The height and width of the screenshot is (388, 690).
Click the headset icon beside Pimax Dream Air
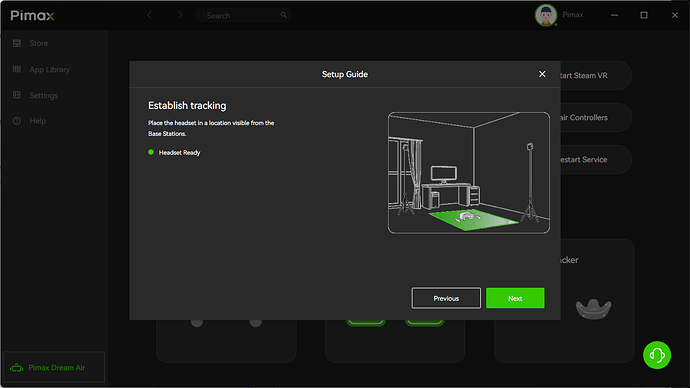pyautogui.click(x=17, y=367)
